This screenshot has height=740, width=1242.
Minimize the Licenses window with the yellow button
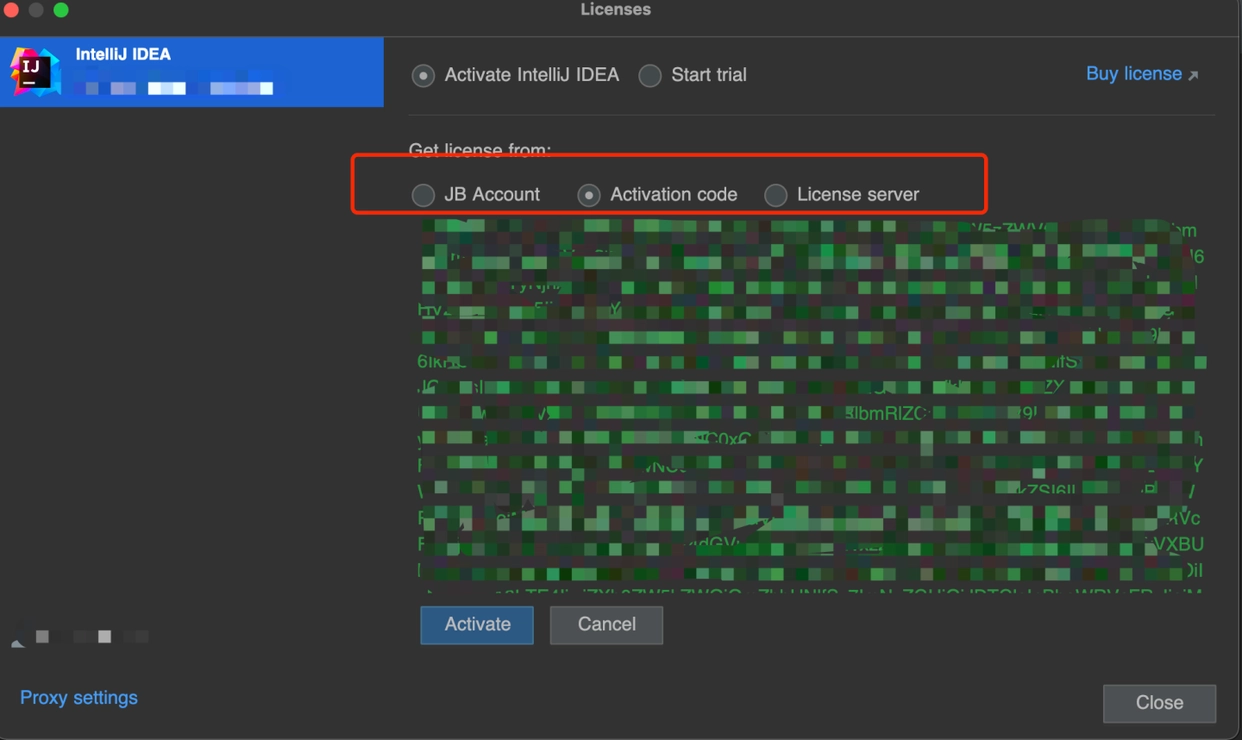tap(36, 10)
